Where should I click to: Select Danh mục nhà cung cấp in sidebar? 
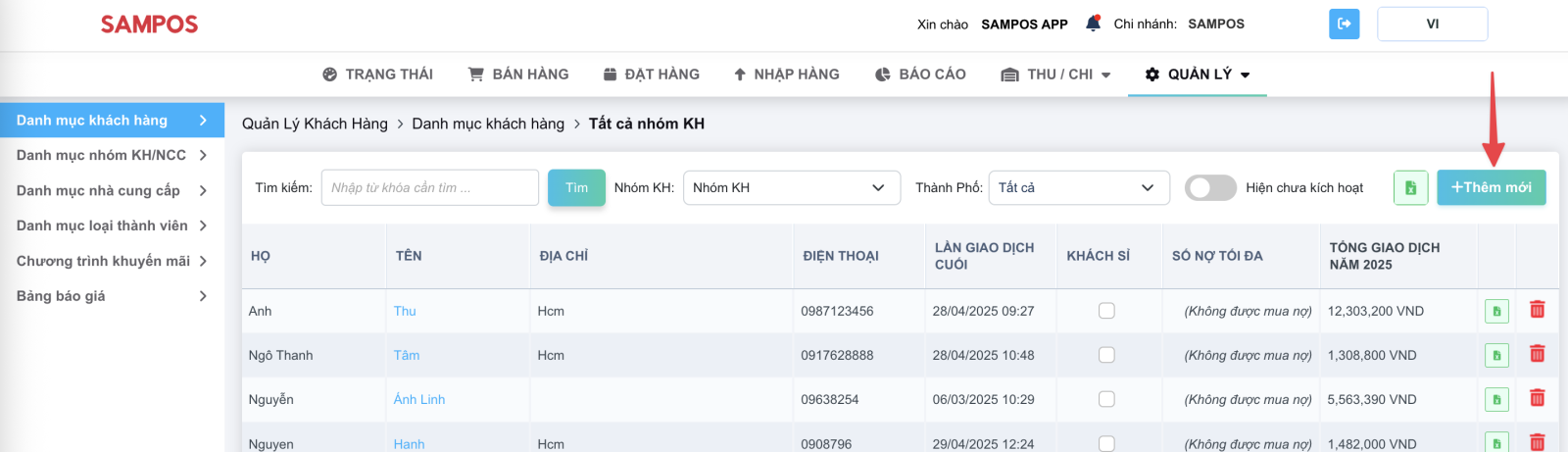[98, 190]
